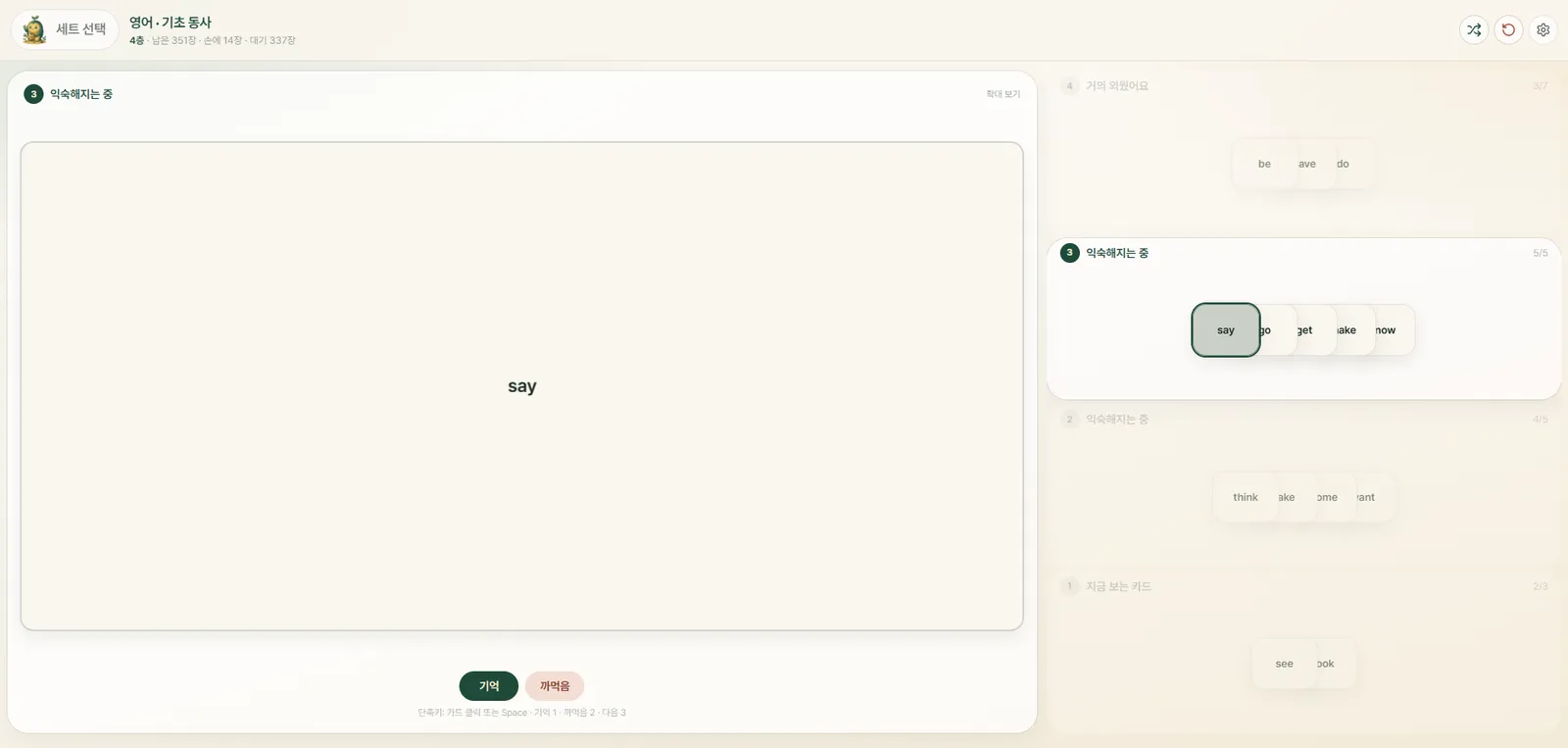
Task: Click the shuffle cards icon
Action: (x=1474, y=29)
